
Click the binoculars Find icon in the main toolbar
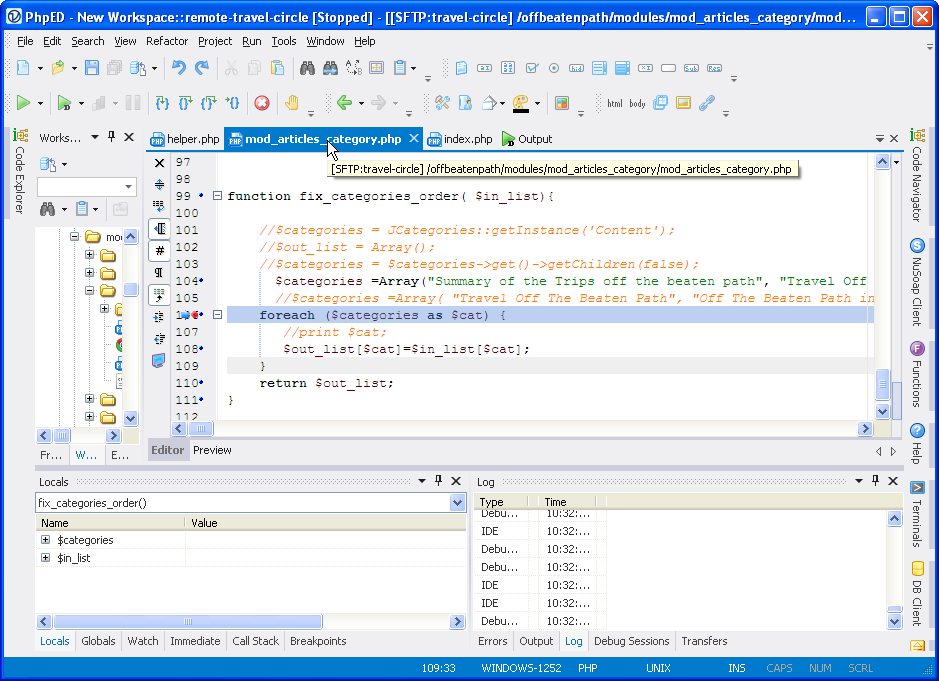307,68
